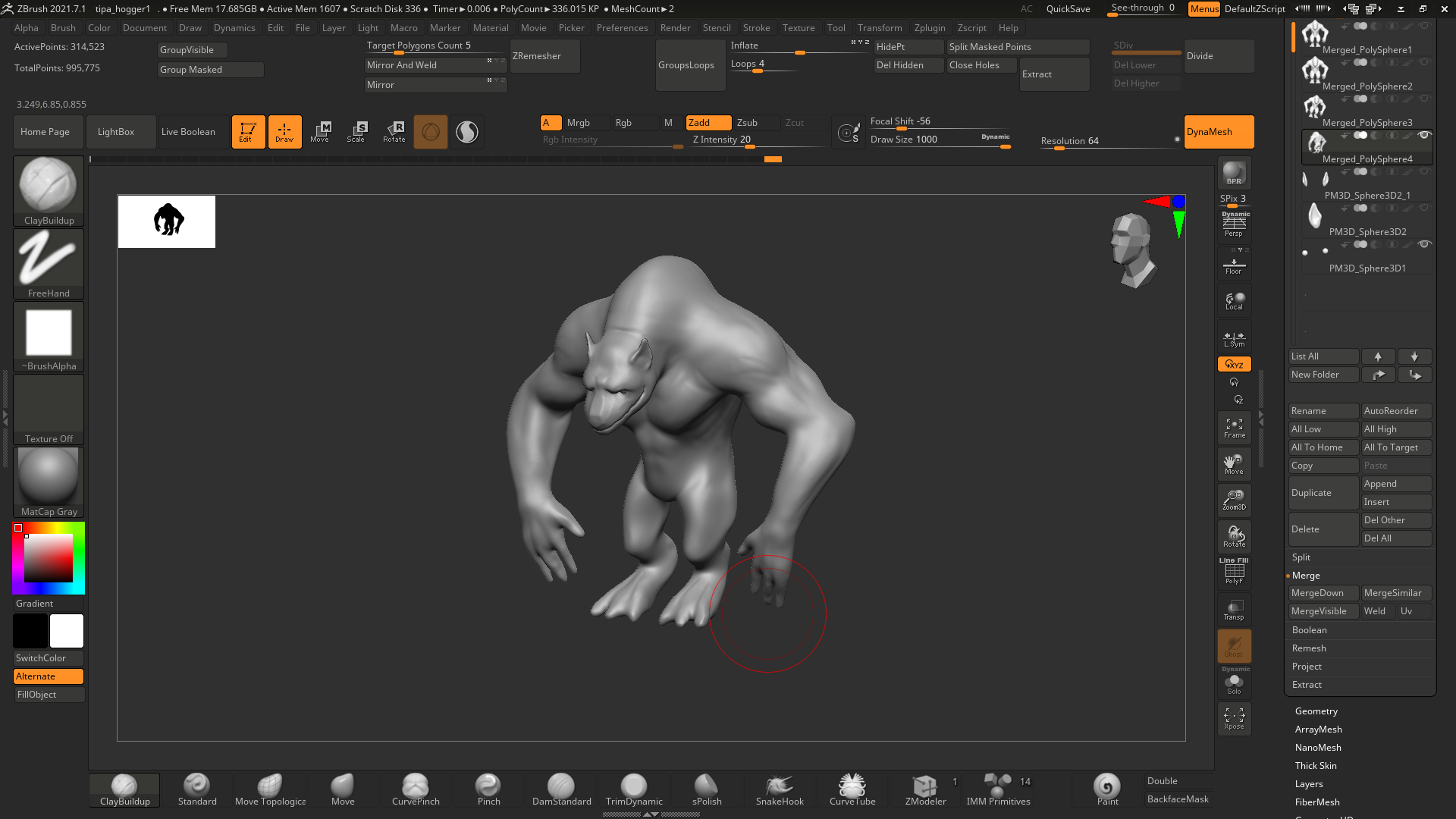Toggle Persp perspective view
The height and width of the screenshot is (819, 1456).
[x=1234, y=224]
